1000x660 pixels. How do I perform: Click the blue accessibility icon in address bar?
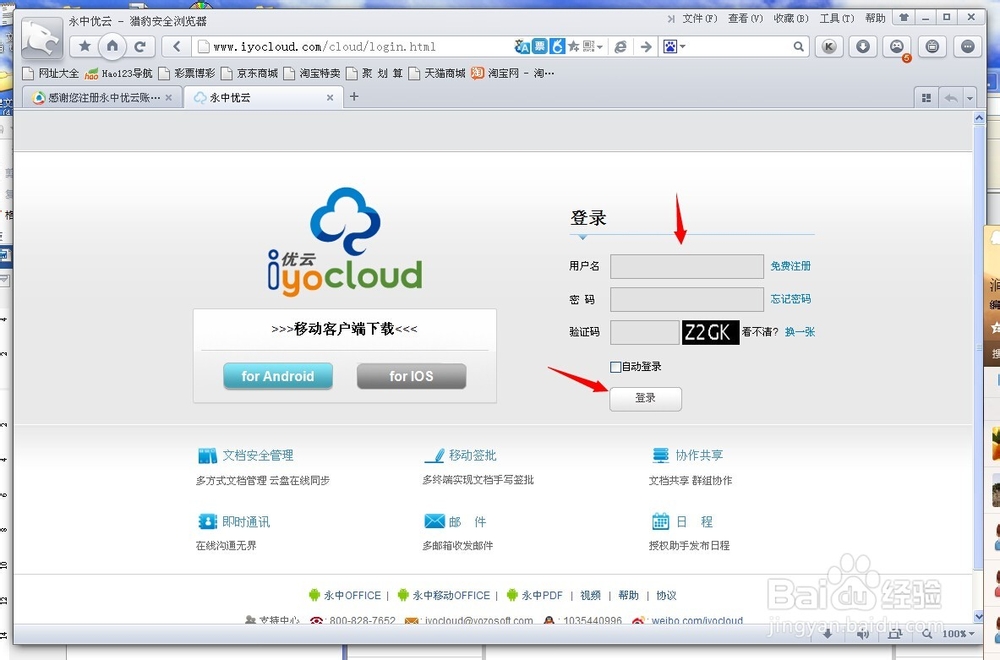click(x=557, y=46)
